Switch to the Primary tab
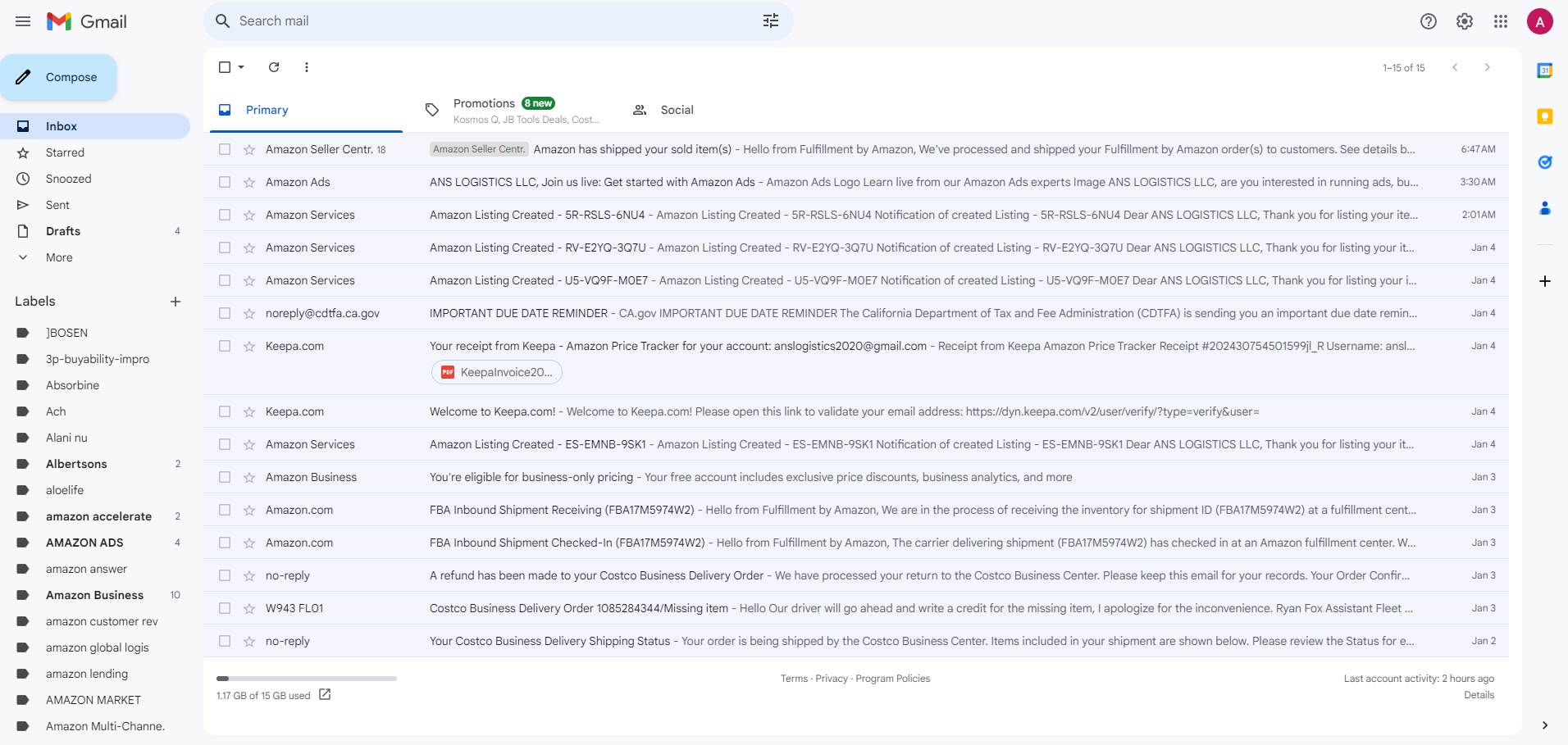This screenshot has height=745, width=1568. pos(306,110)
